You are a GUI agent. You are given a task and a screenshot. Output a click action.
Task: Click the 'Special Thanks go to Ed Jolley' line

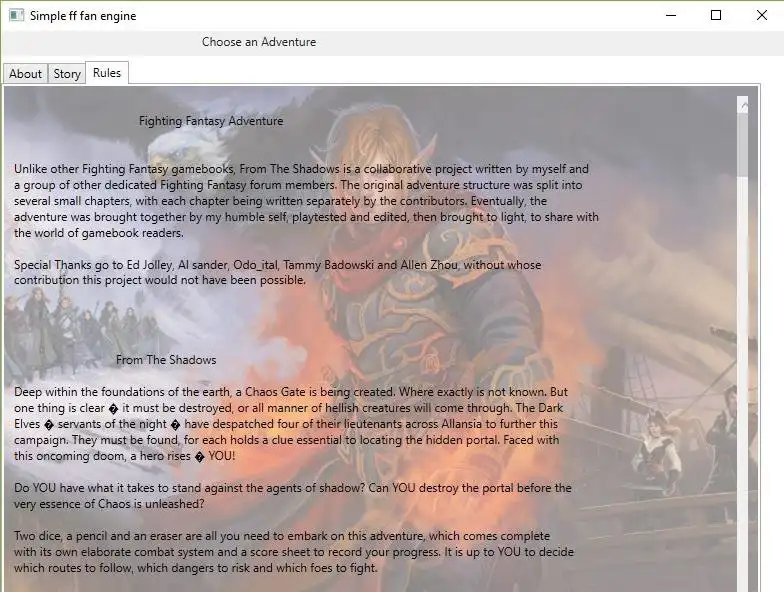point(278,264)
